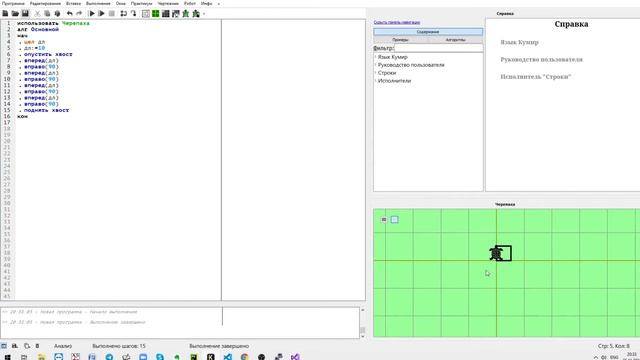This screenshot has height=360, width=640.
Task: Open the Редактирование menu
Action: [x=45, y=3]
